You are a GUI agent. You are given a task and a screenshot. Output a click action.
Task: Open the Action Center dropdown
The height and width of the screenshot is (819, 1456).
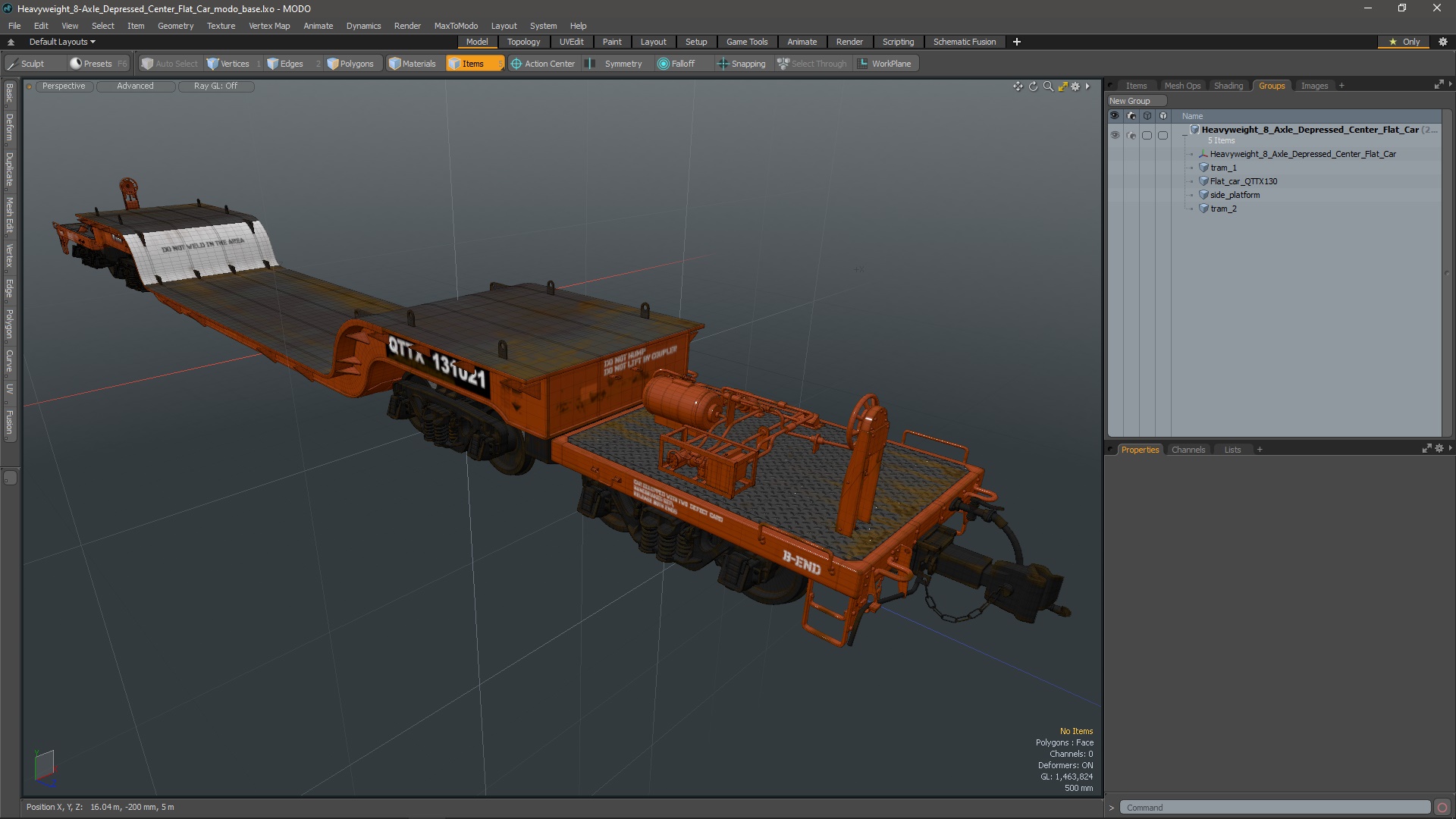pyautogui.click(x=543, y=64)
